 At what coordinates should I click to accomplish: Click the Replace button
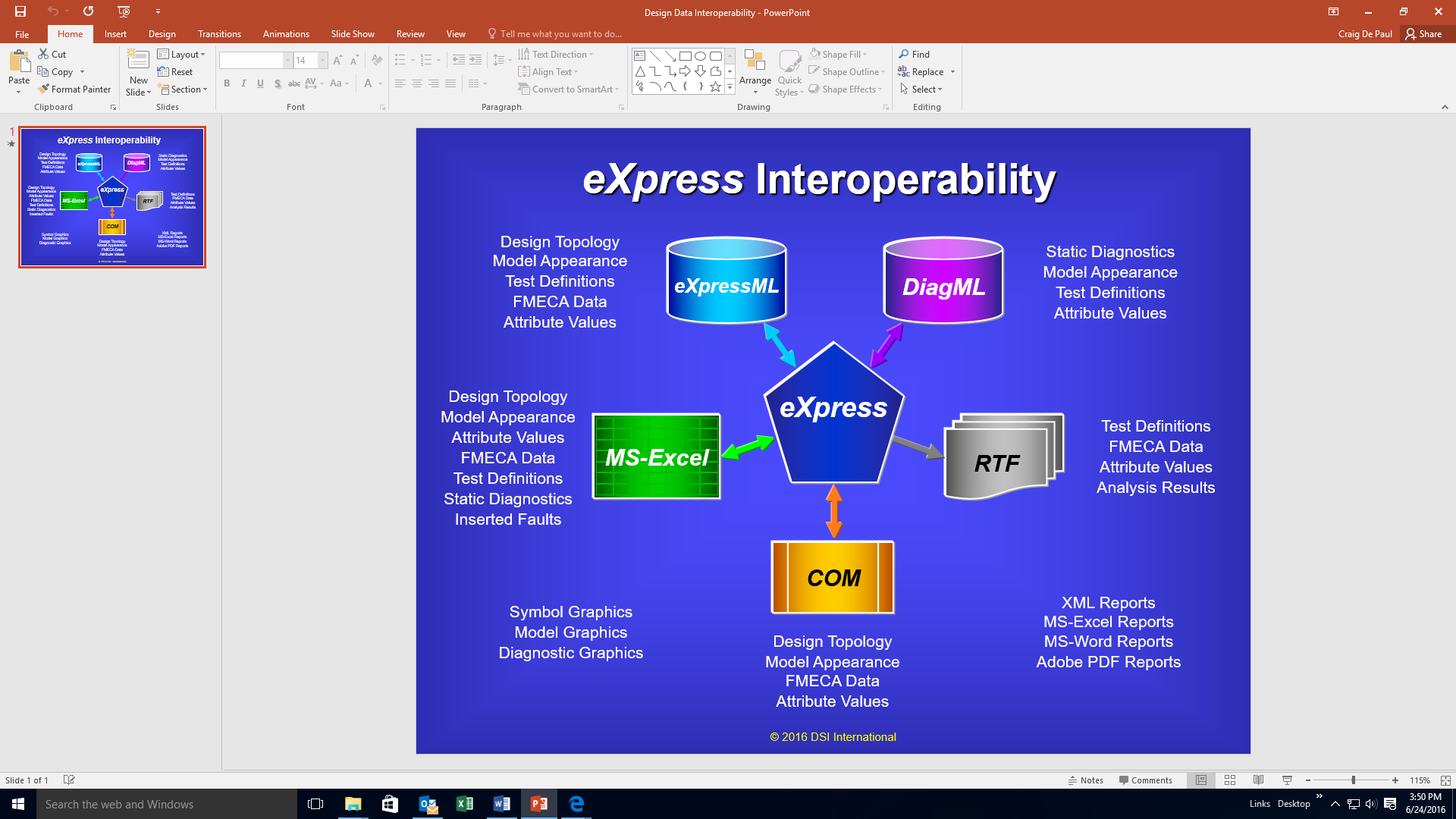[927, 72]
